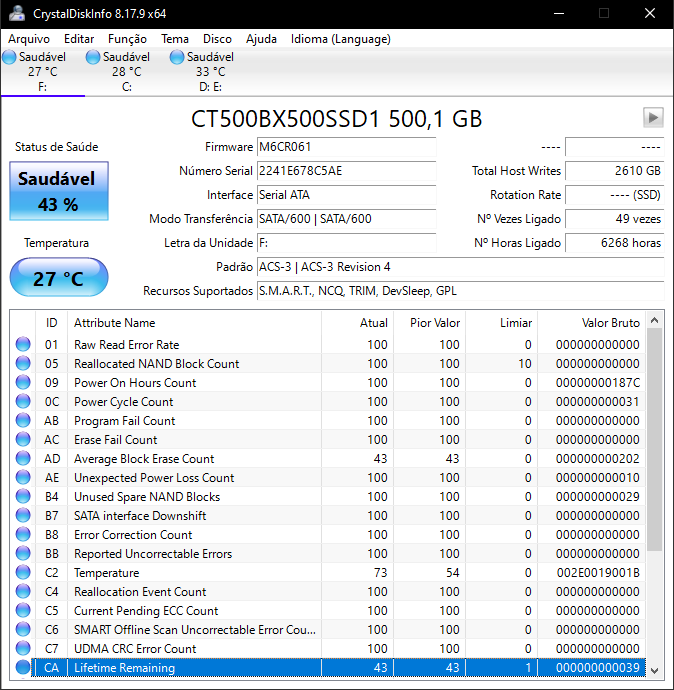Click the attribute list vertical scrollbar thumb
The image size is (674, 690).
(655, 439)
